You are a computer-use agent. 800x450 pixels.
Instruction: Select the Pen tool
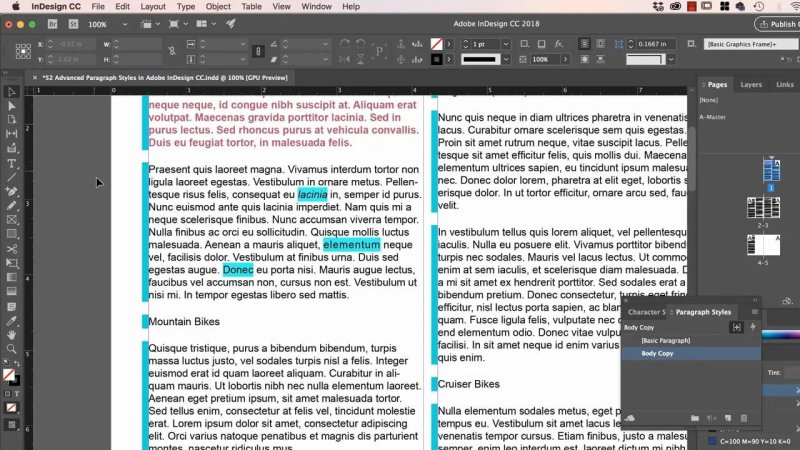(x=11, y=192)
